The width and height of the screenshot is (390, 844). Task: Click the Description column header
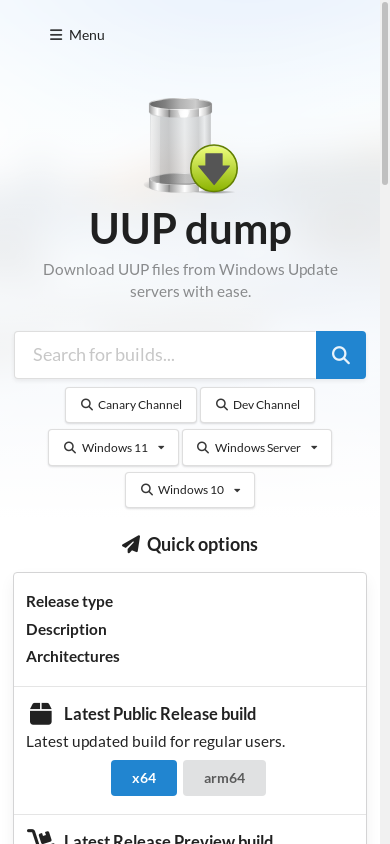[66, 629]
